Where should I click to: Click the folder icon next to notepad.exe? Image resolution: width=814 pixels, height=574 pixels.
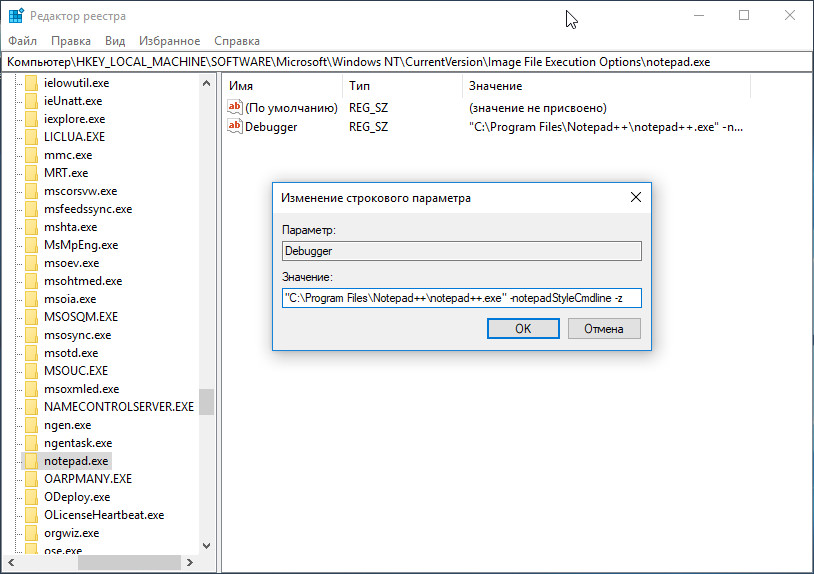31,461
